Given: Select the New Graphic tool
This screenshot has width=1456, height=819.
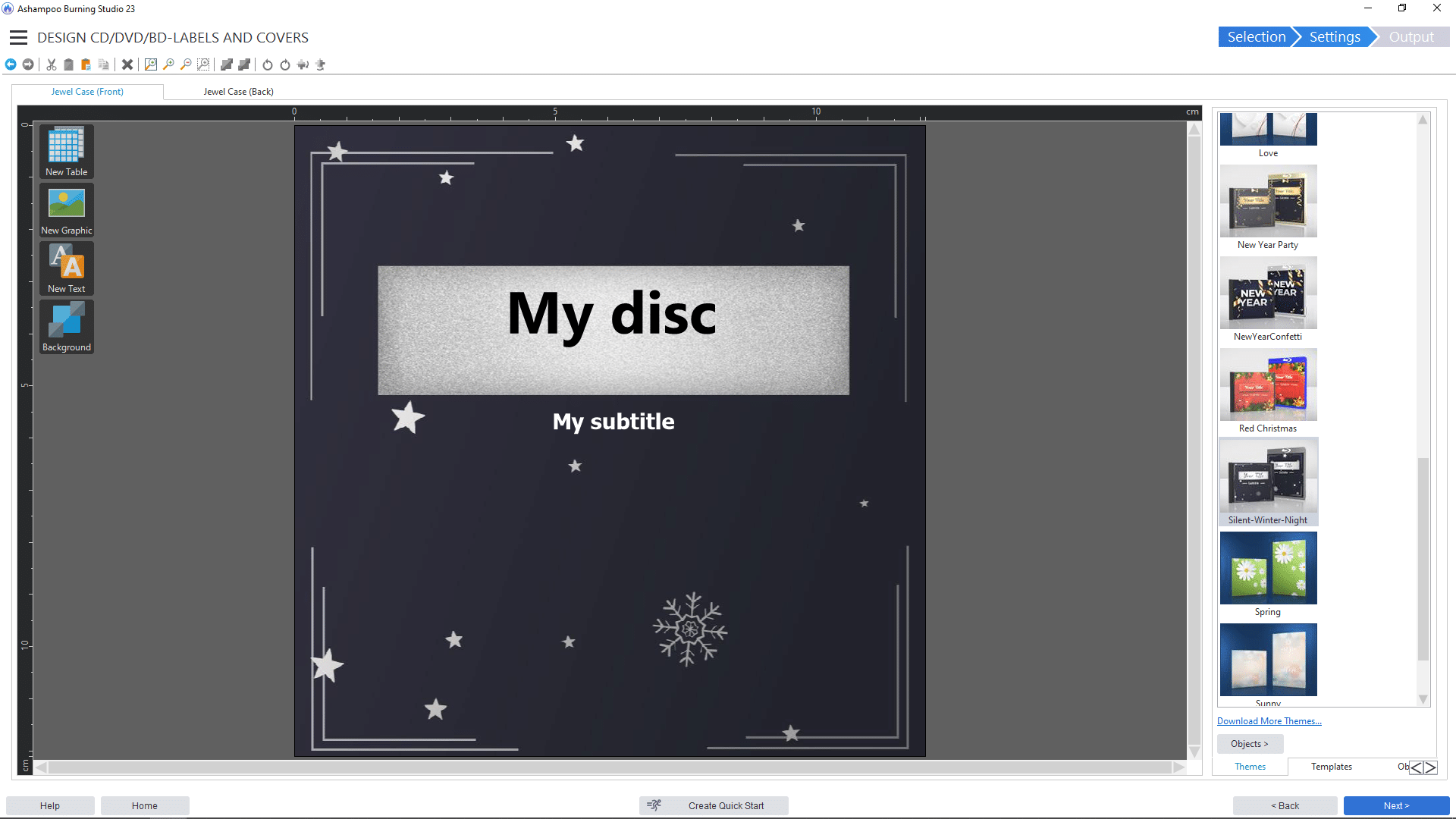Looking at the screenshot, I should pos(66,210).
